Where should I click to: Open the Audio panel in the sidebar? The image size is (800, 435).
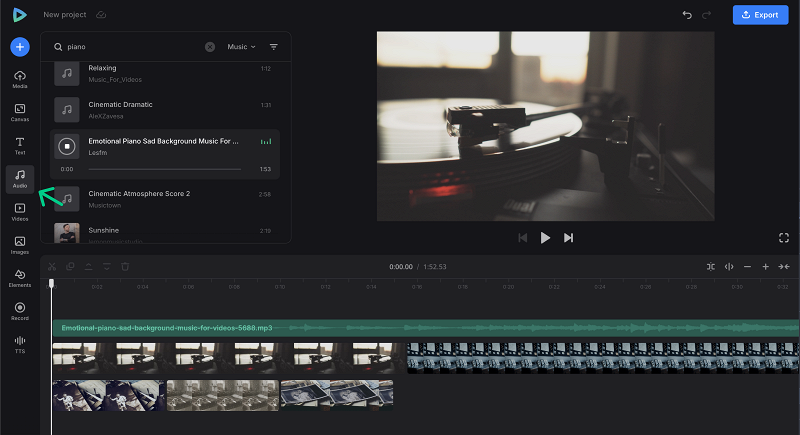tap(20, 179)
